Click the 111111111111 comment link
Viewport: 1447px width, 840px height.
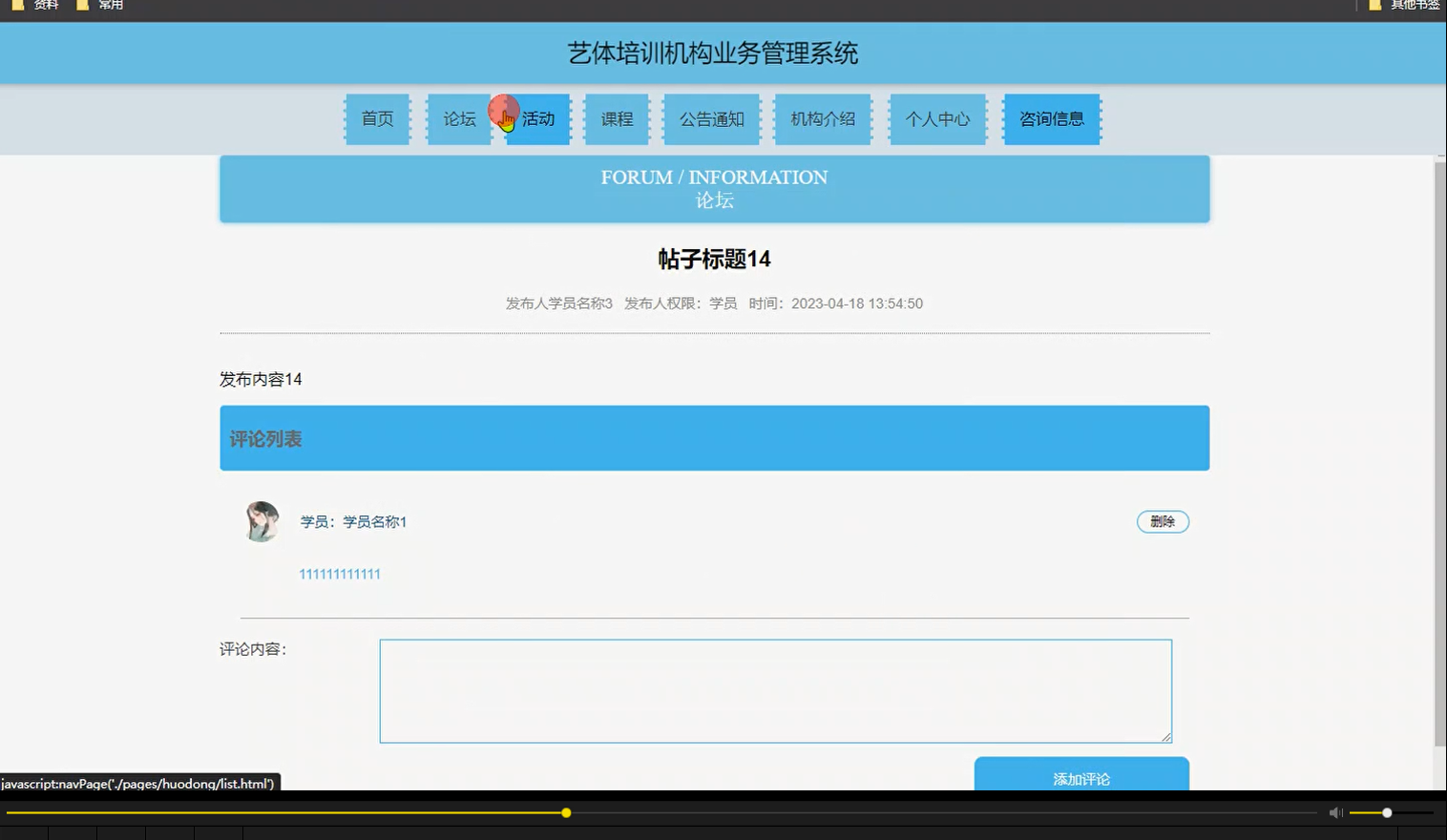[x=339, y=574]
